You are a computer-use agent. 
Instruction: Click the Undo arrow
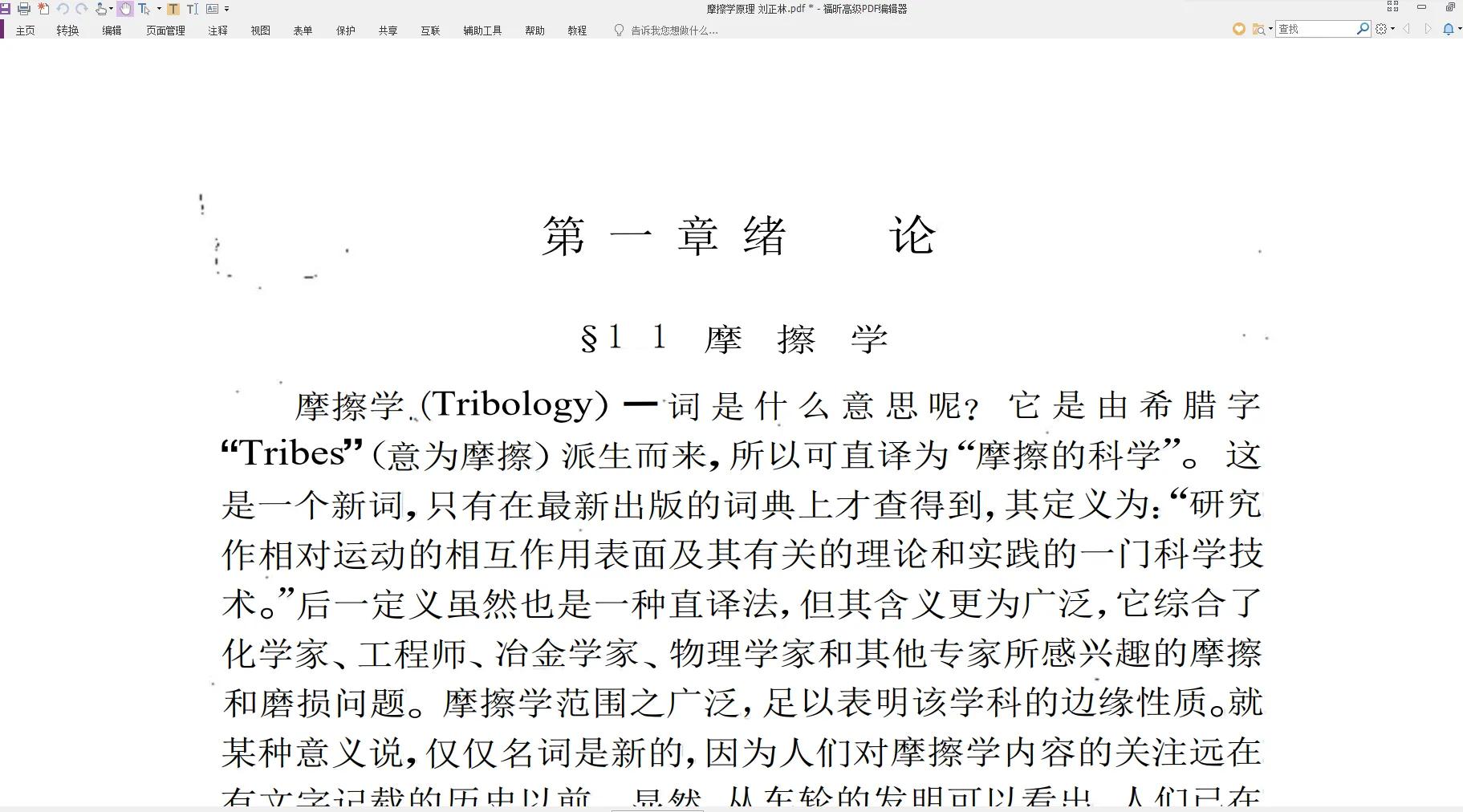pos(63,9)
